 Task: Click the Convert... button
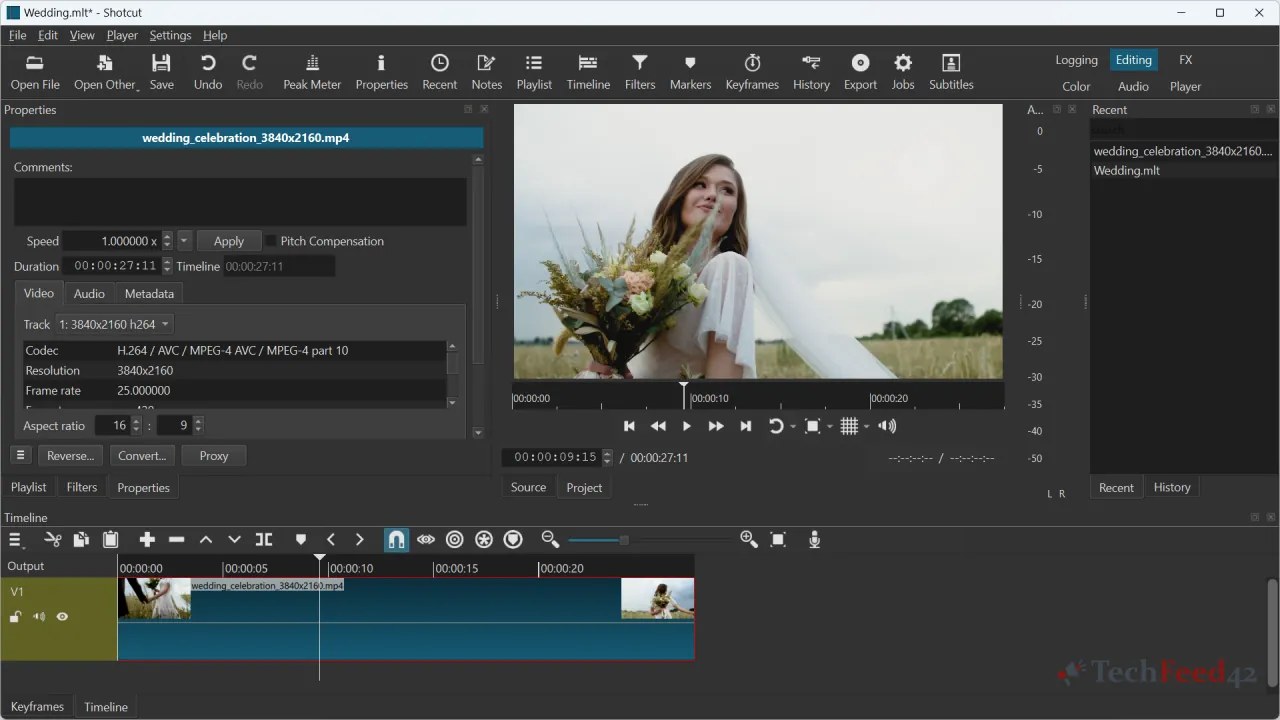[142, 455]
